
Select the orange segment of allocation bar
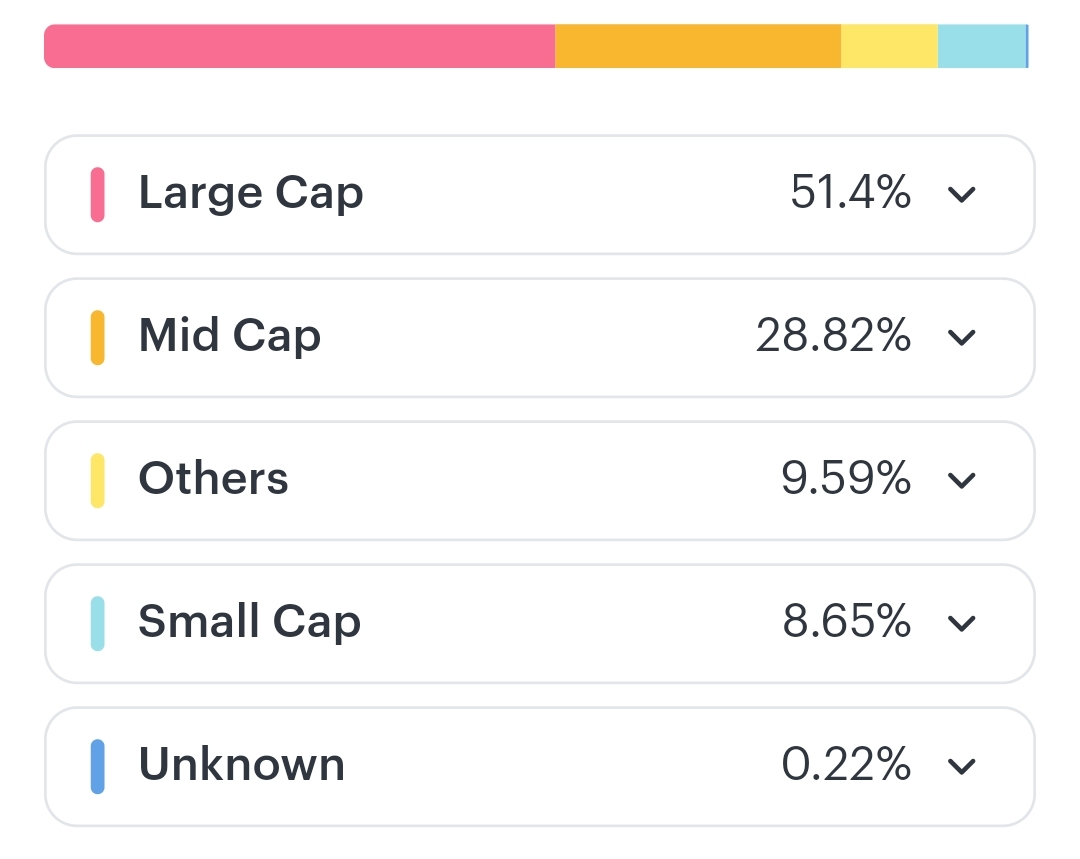pyautogui.click(x=697, y=47)
